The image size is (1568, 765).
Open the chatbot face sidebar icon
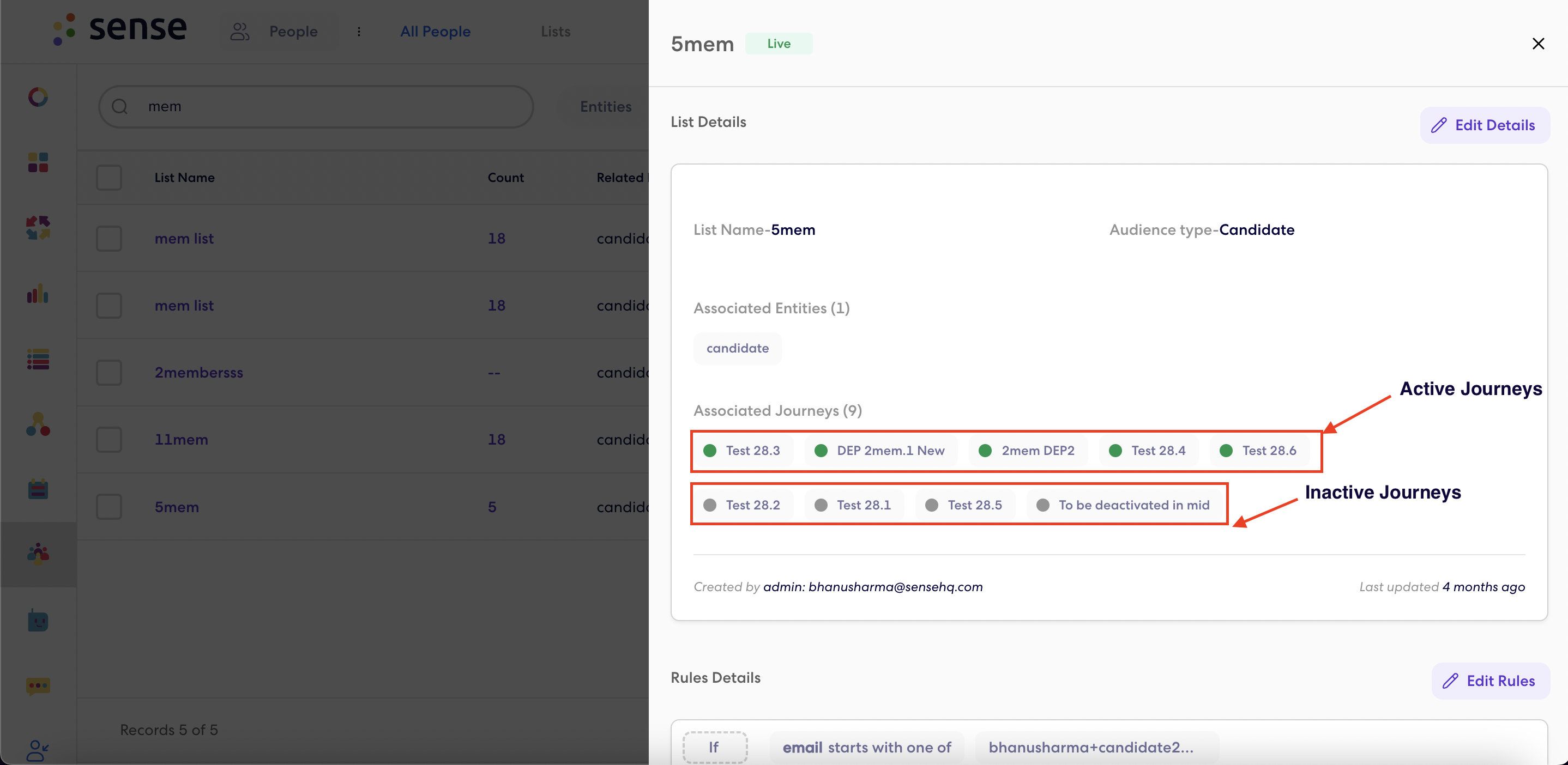[38, 620]
